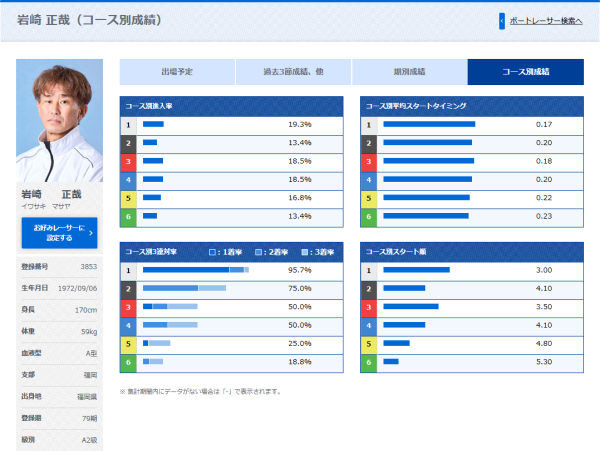Click red course 3 badge in 進入率 table
The image size is (600, 451).
(x=129, y=161)
